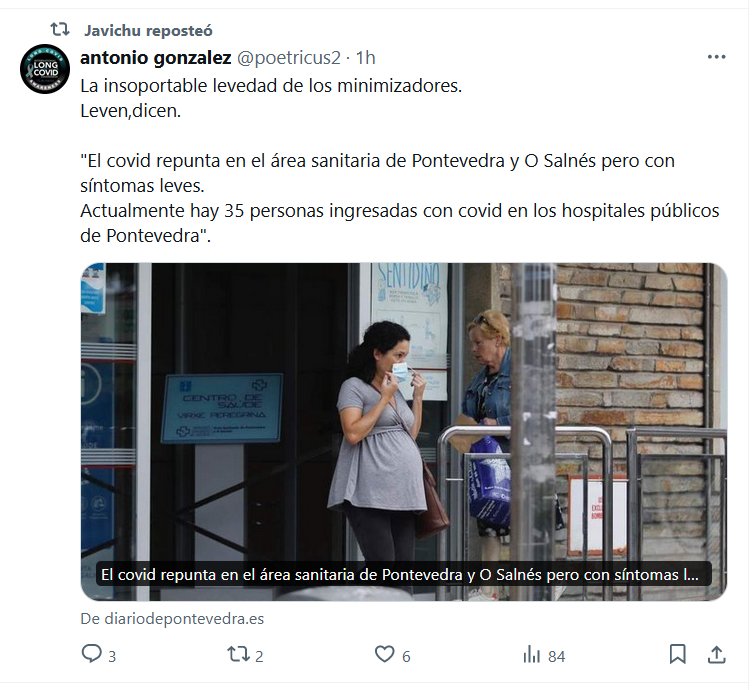This screenshot has height=690, width=756.
Task: Open Javichu reposteó link
Action: [148, 30]
